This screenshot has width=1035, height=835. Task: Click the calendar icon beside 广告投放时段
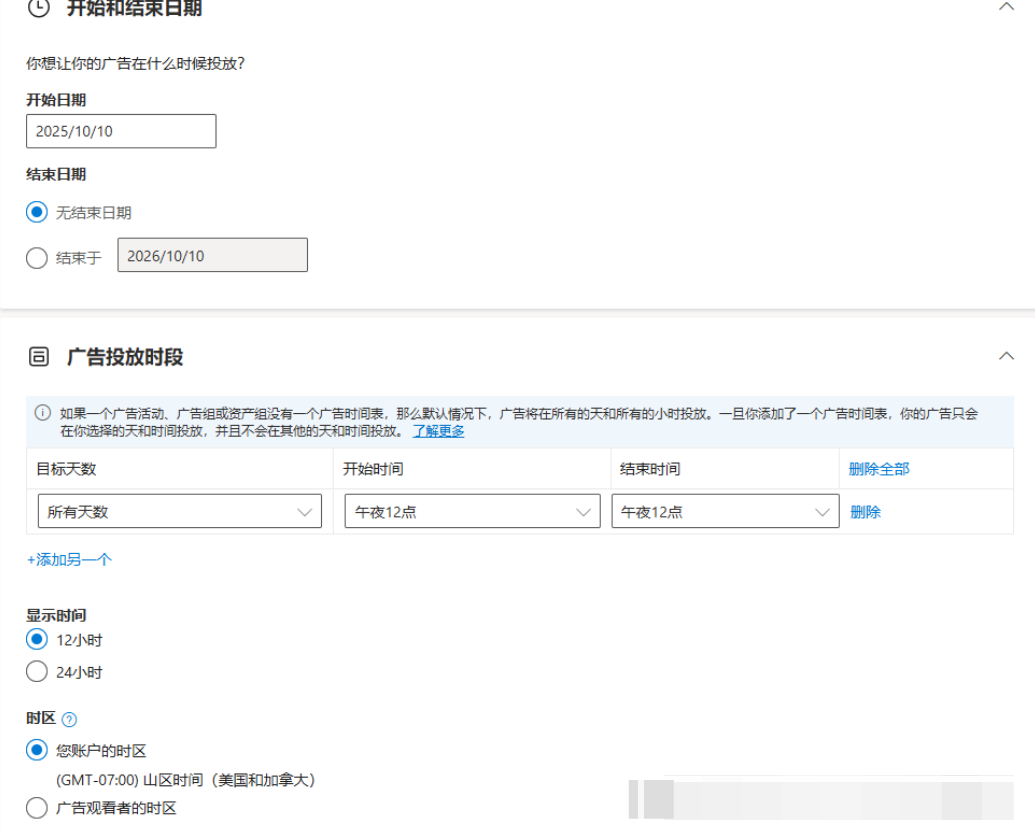37,357
